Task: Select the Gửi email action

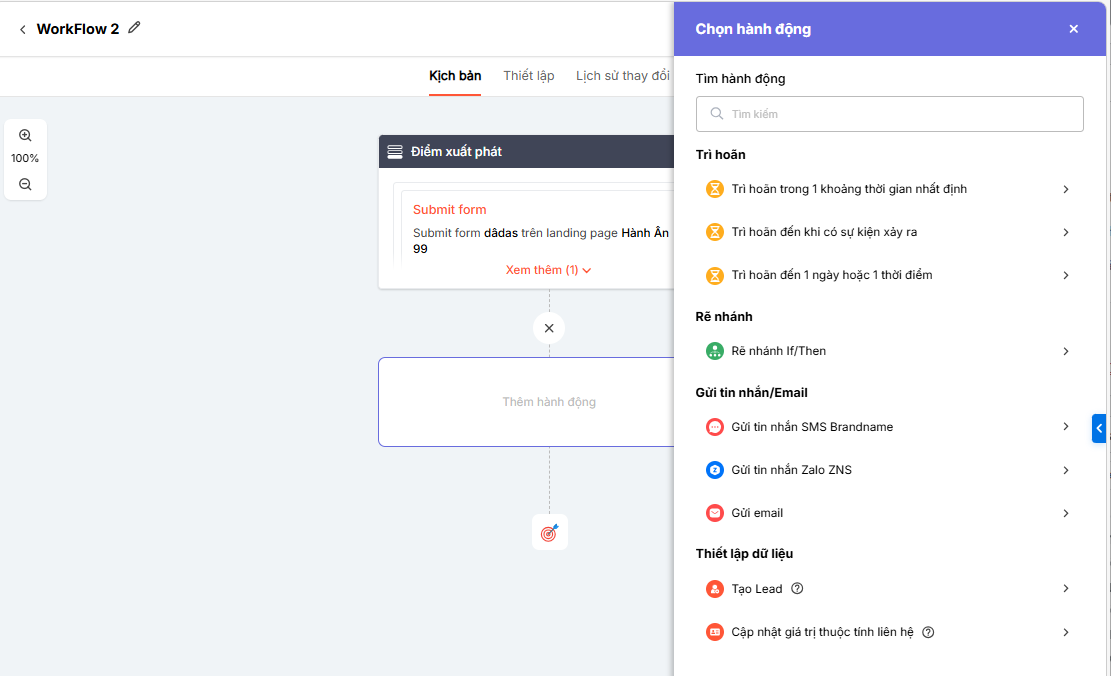Action: pyautogui.click(x=888, y=513)
